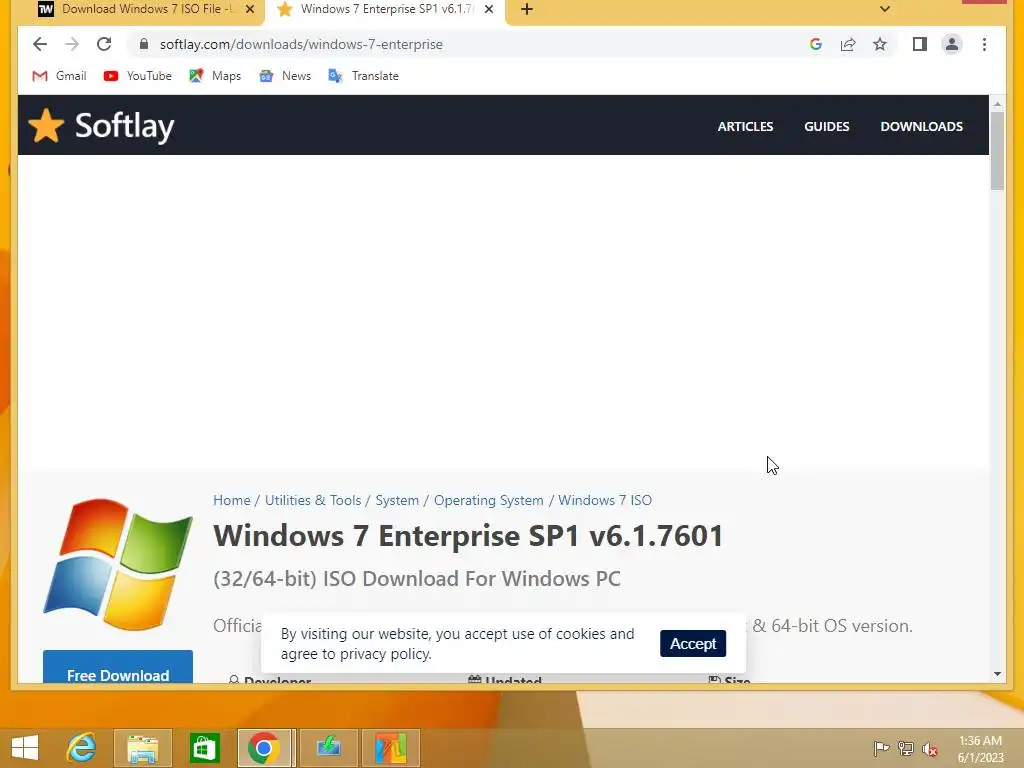Click the browser forward arrow
The width and height of the screenshot is (1024, 768).
click(x=72, y=44)
